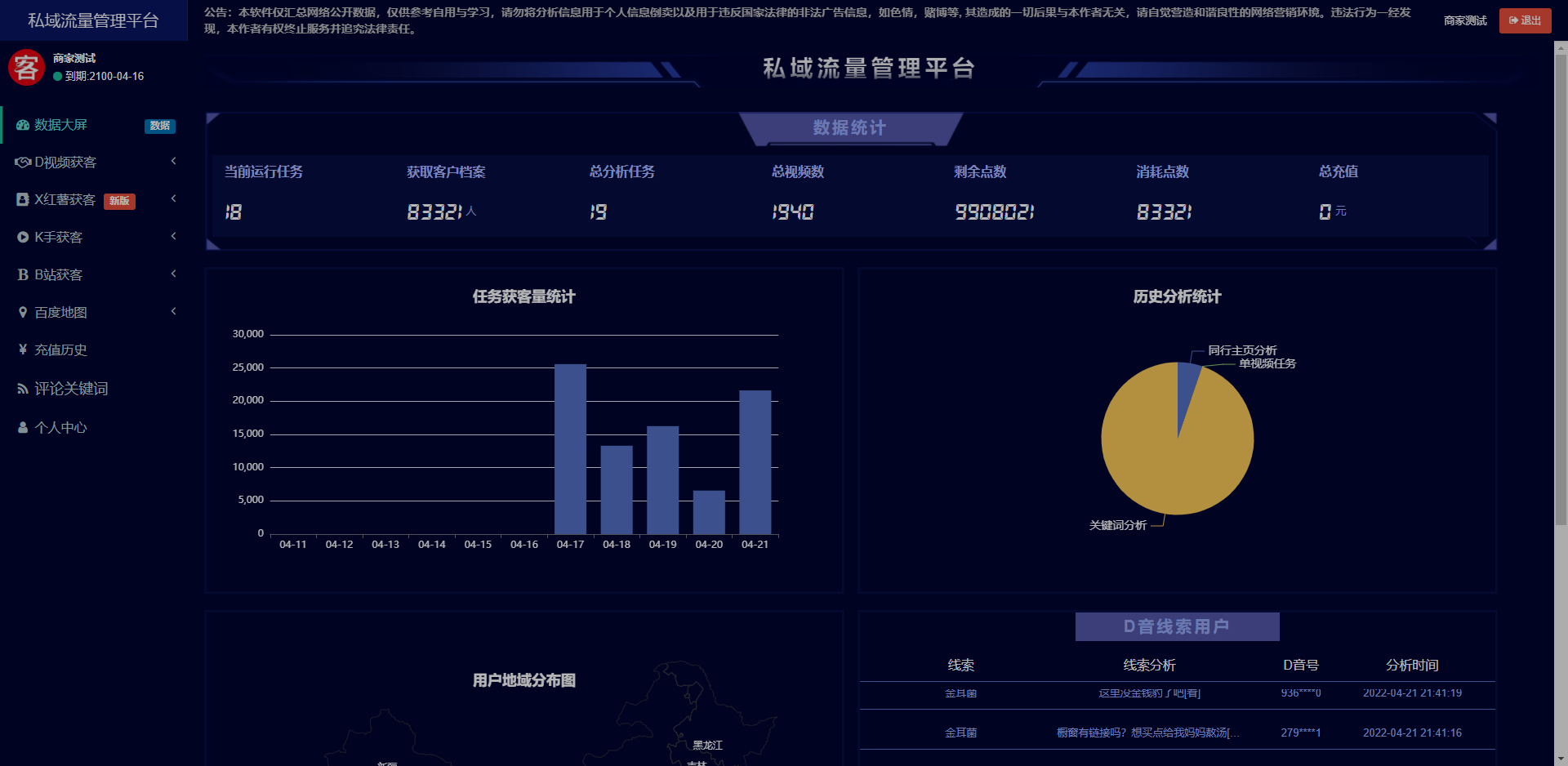The height and width of the screenshot is (766, 1568).
Task: Click the 04-17 bar in 任务获客量统计
Action: tap(570, 449)
